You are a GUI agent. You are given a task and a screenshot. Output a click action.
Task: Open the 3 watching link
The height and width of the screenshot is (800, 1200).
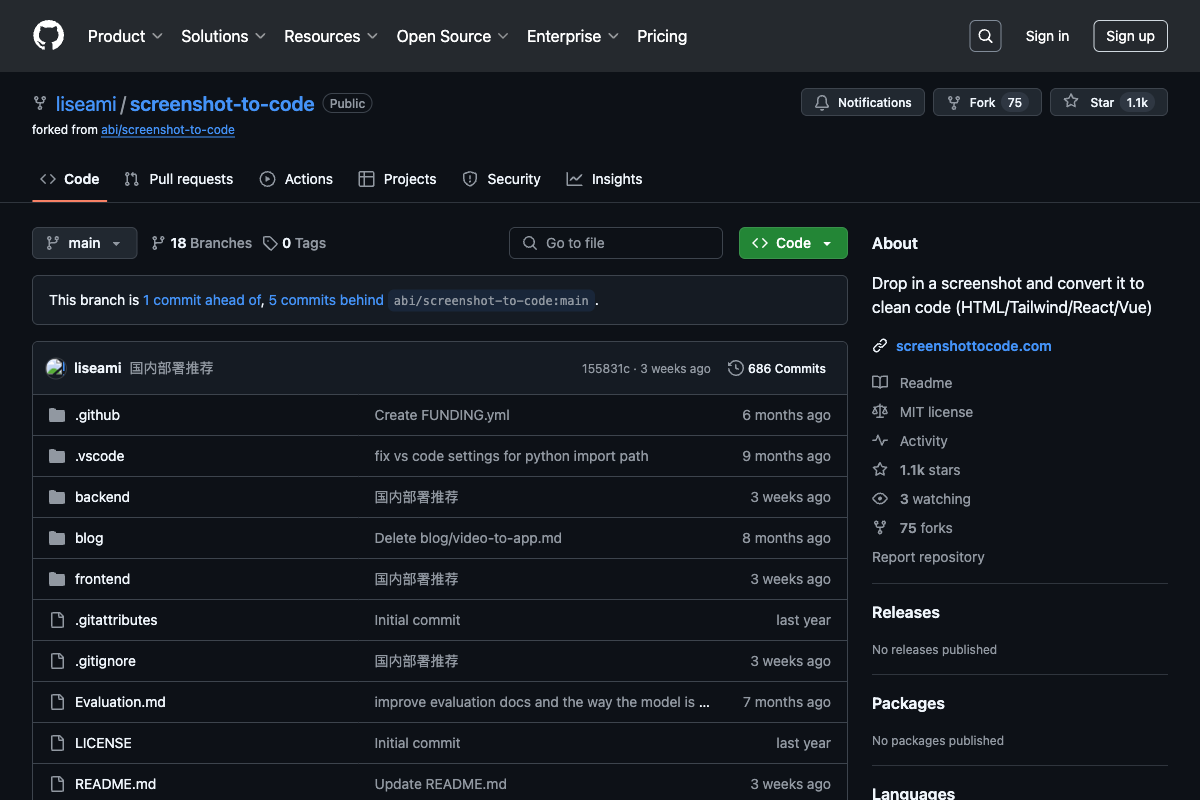coord(935,499)
